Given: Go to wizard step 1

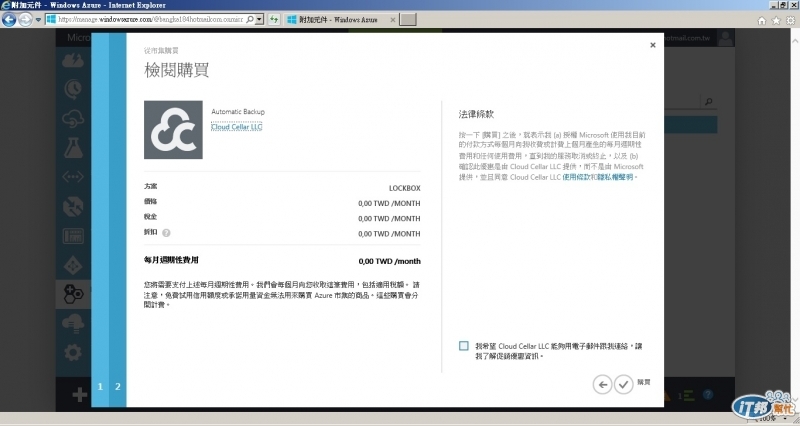Looking at the screenshot, I should coord(100,386).
